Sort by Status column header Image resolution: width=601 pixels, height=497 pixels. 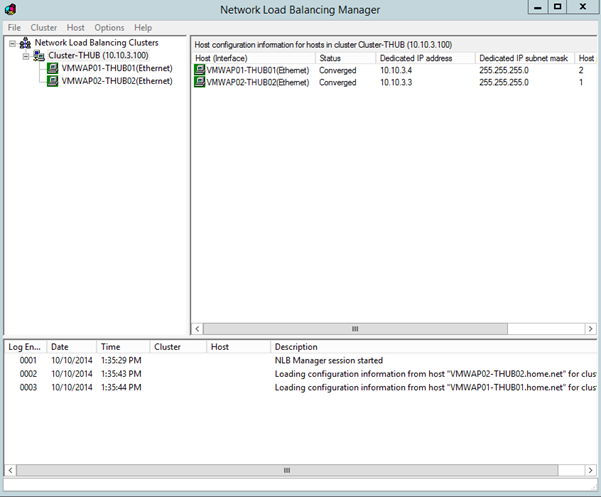click(x=345, y=58)
